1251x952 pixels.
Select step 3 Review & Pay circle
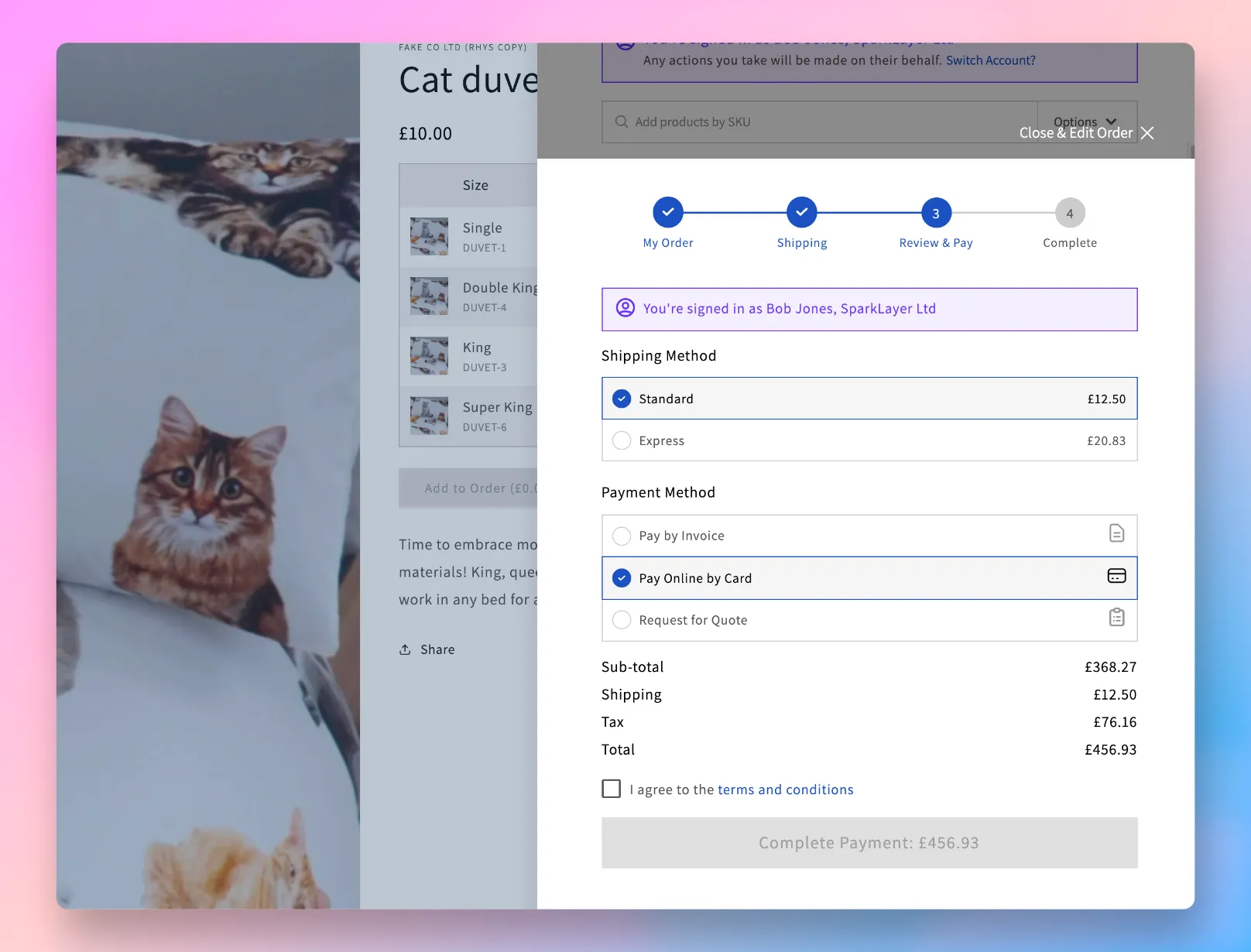pos(936,213)
